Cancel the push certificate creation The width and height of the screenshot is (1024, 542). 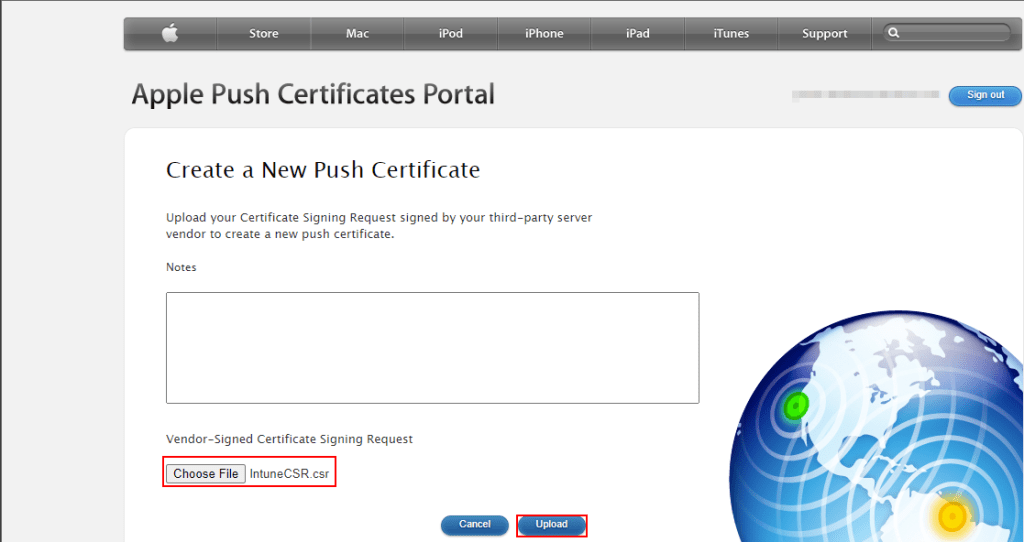tap(475, 524)
